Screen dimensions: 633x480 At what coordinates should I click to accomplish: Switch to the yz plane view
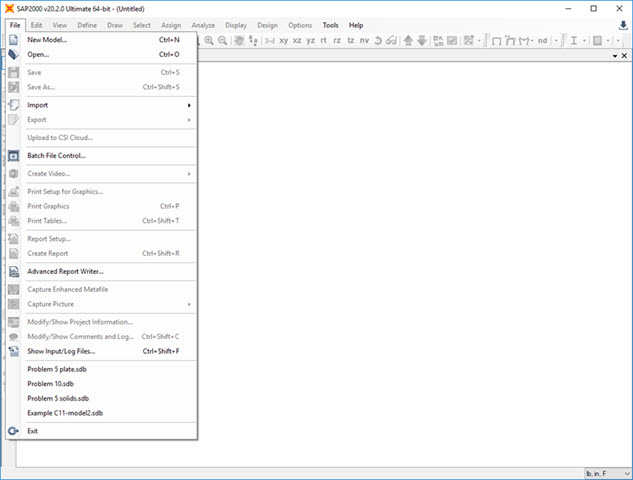[x=310, y=40]
